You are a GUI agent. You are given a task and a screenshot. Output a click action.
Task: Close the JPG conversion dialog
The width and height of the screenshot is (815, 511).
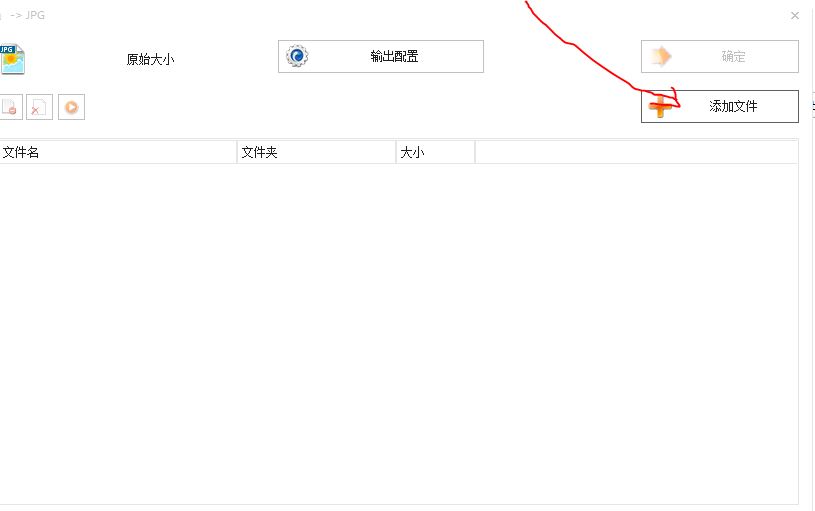(795, 16)
